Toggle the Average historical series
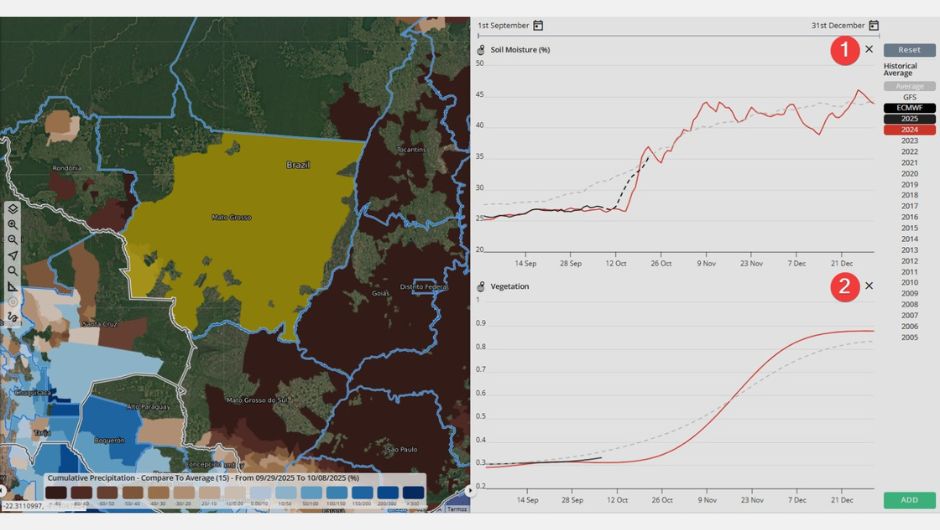The image size is (940, 530). click(909, 86)
